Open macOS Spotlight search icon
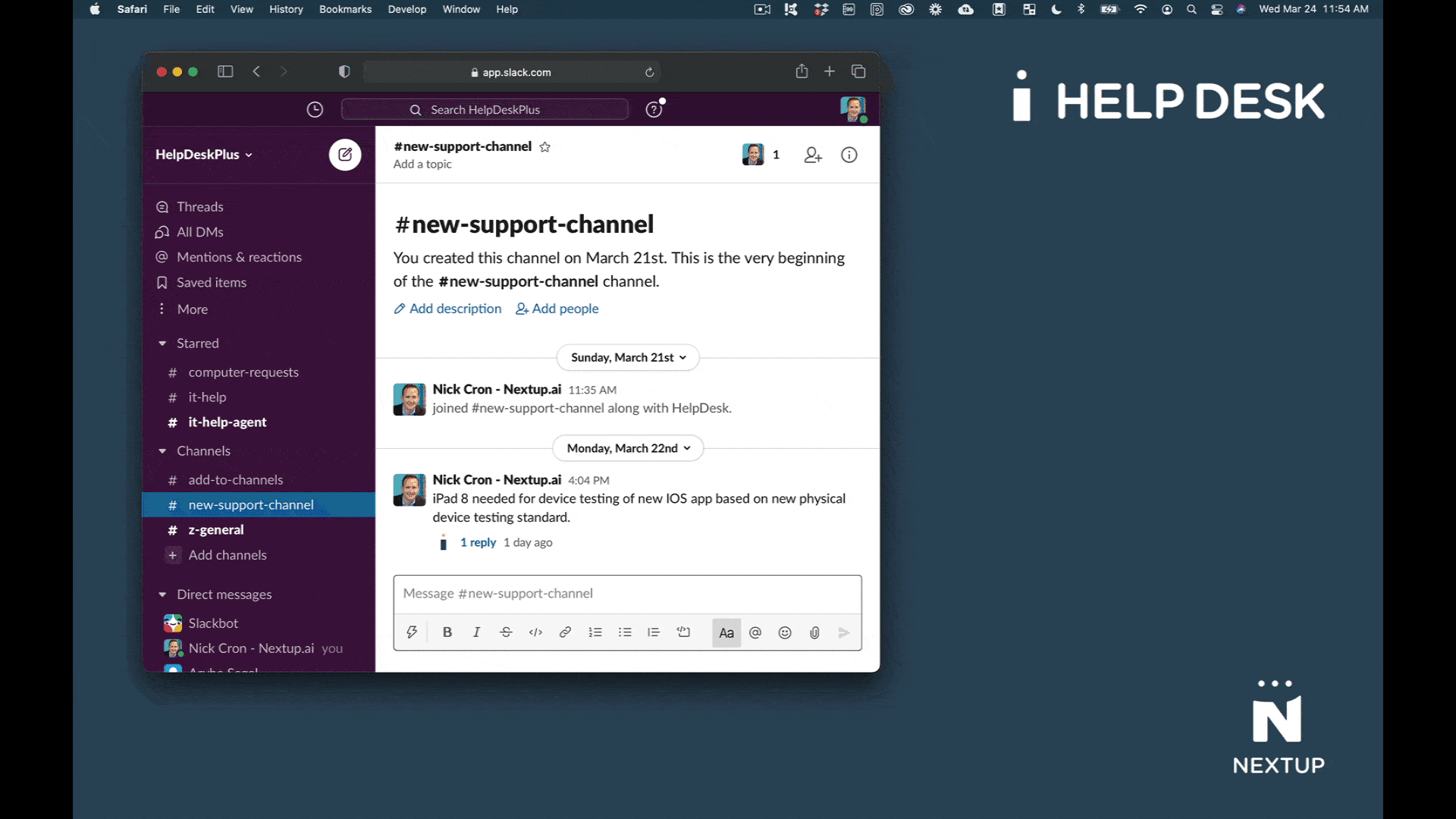Image resolution: width=1456 pixels, height=819 pixels. click(1191, 9)
